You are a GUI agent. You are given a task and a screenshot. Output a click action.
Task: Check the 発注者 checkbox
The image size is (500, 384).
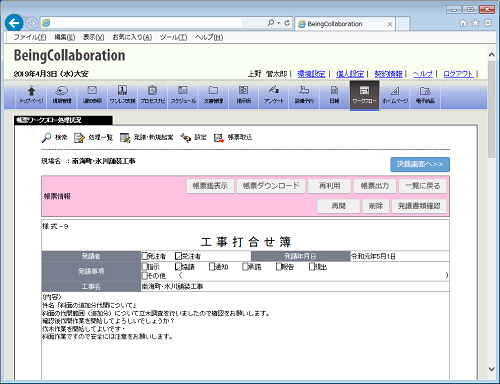[x=145, y=256]
